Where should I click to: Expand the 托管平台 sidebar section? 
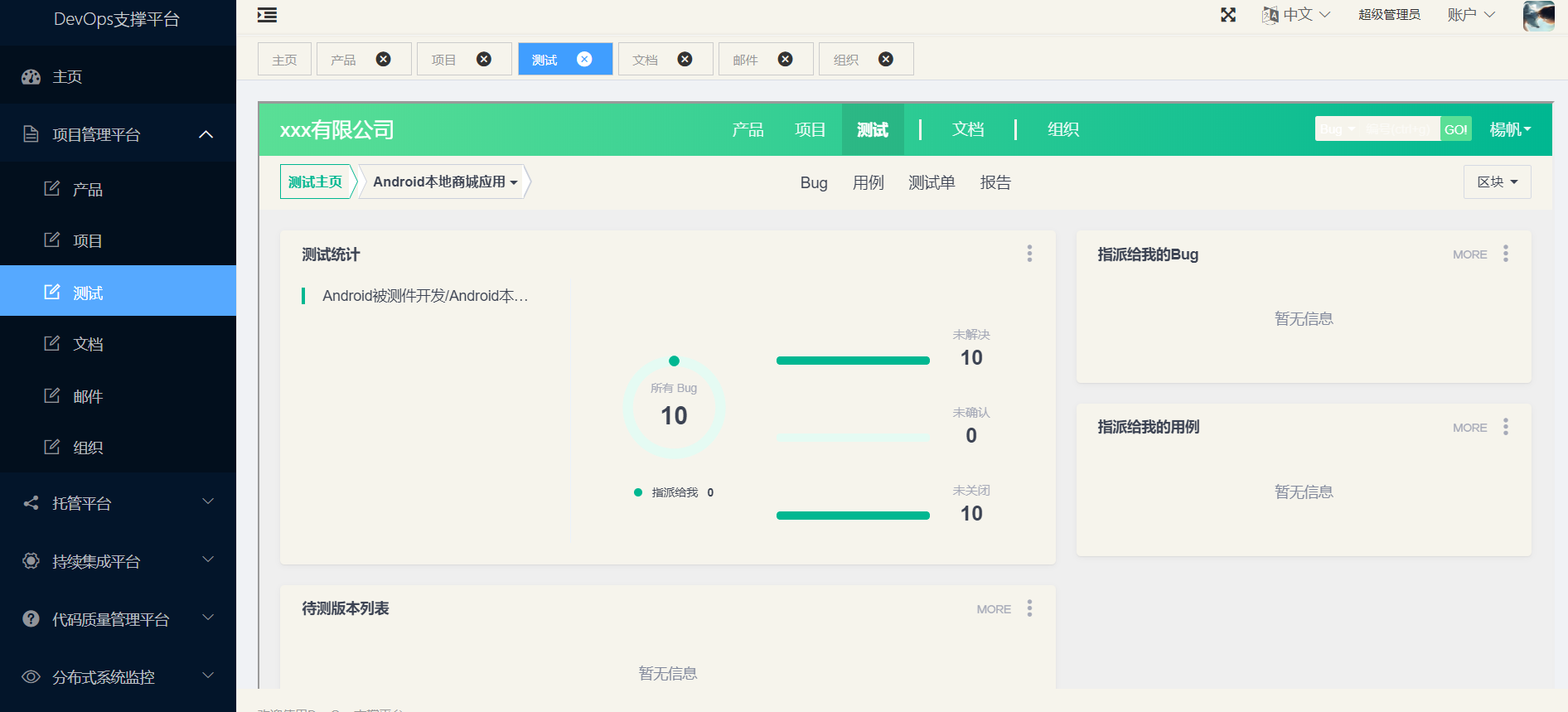208,502
